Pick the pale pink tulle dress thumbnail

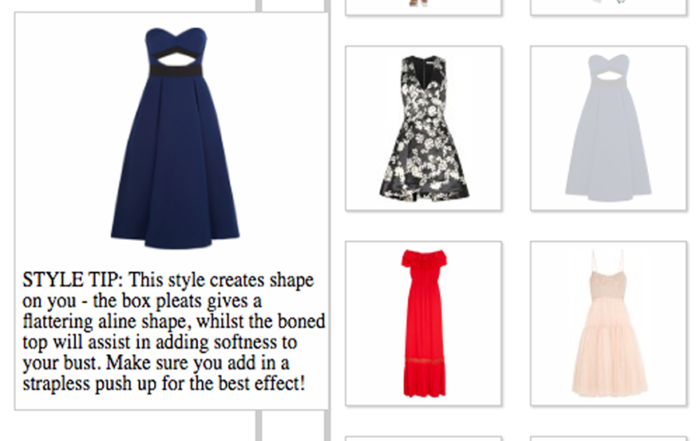coord(608,324)
